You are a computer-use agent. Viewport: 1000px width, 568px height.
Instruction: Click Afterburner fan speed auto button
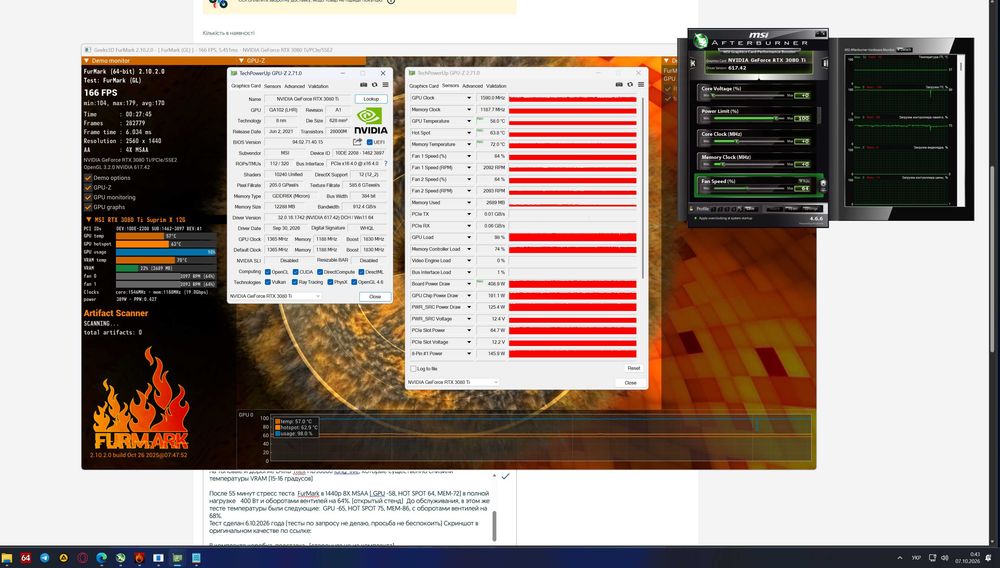click(x=823, y=183)
